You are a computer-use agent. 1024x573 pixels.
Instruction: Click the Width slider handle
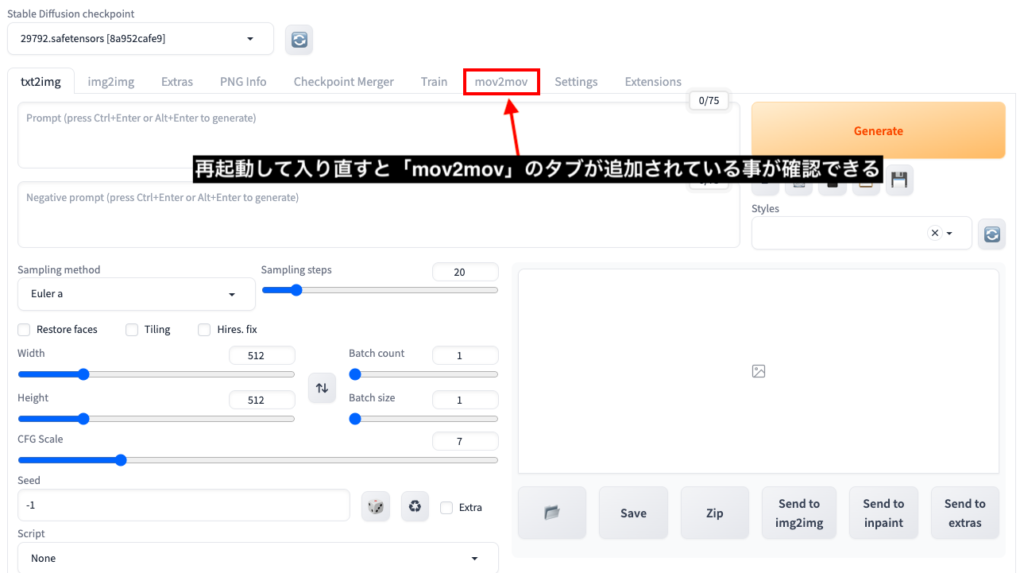tap(84, 374)
